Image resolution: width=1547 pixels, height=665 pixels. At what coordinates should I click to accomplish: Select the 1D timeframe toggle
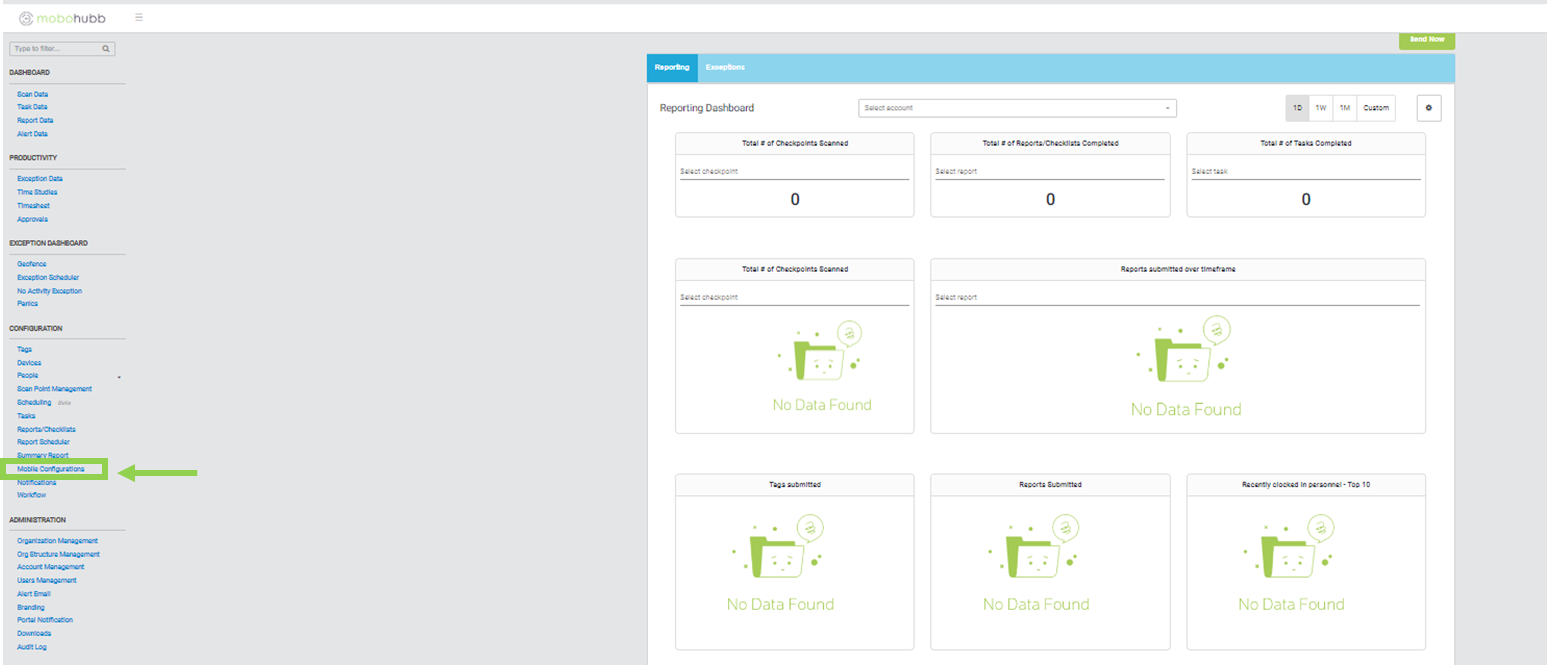tap(1297, 108)
